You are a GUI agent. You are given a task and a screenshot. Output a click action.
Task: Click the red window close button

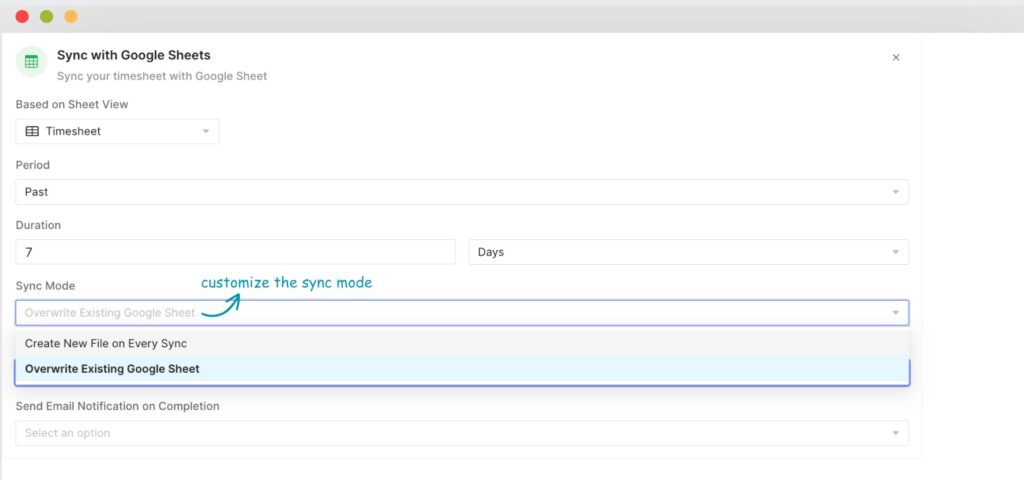(22, 16)
